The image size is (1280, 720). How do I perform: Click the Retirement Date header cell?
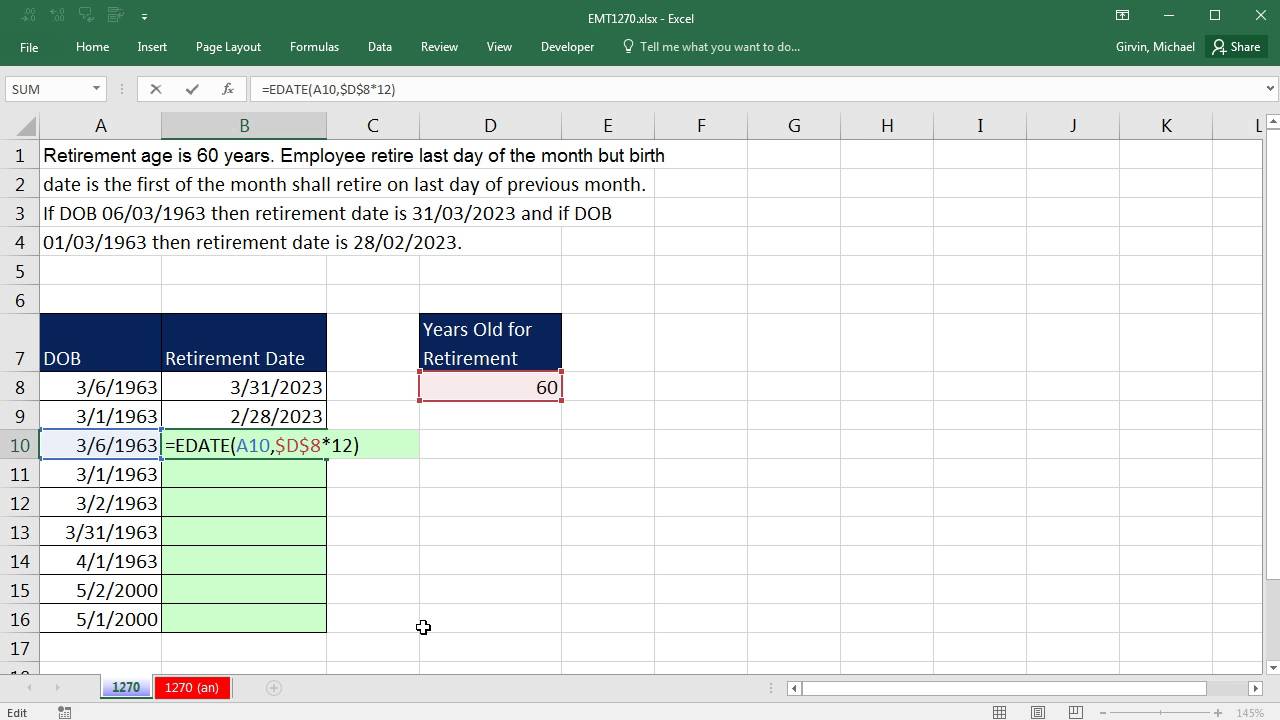(x=244, y=343)
